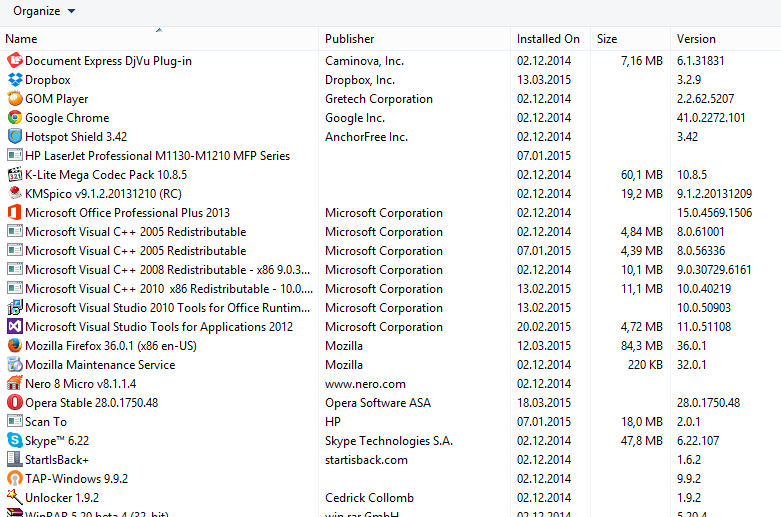Click the Microsoft Office Professional Plus icon
The height and width of the screenshot is (517, 781).
[x=15, y=213]
